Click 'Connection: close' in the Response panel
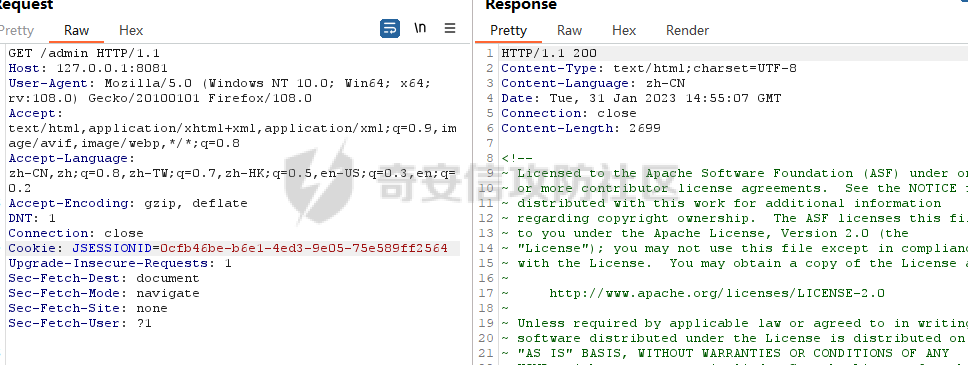The image size is (968, 365). click(569, 113)
